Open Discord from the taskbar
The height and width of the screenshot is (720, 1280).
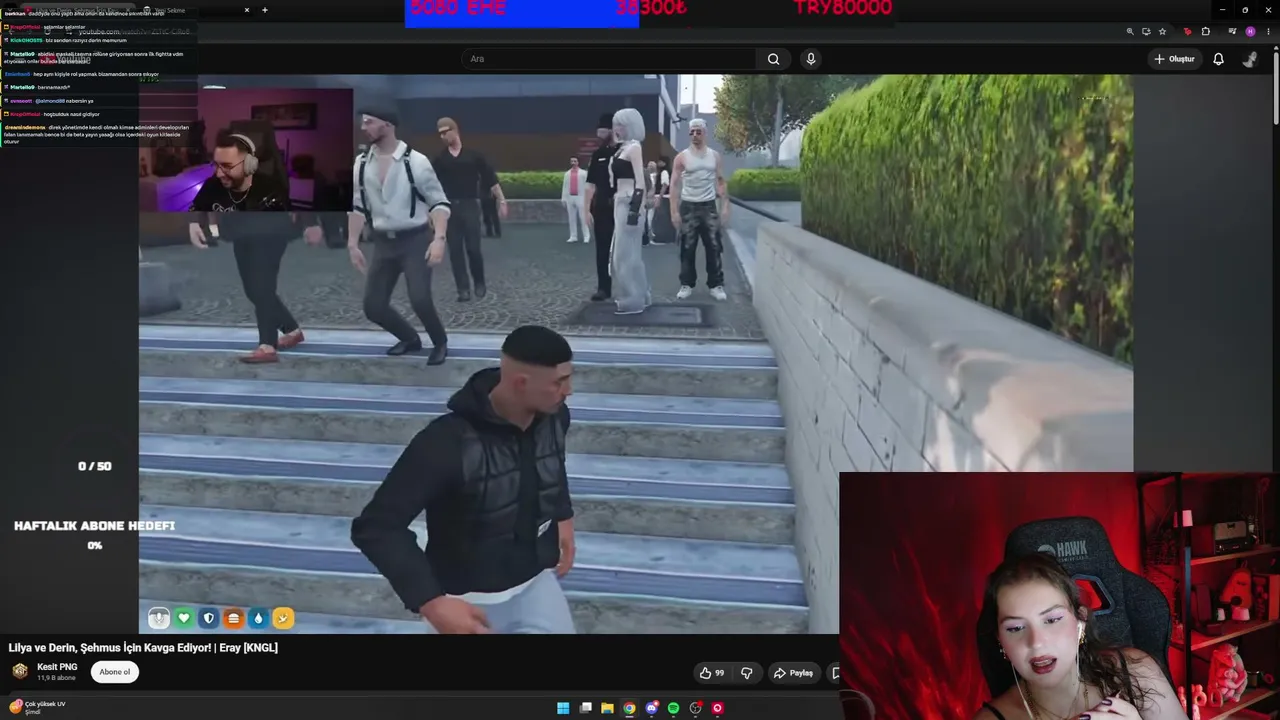[651, 708]
